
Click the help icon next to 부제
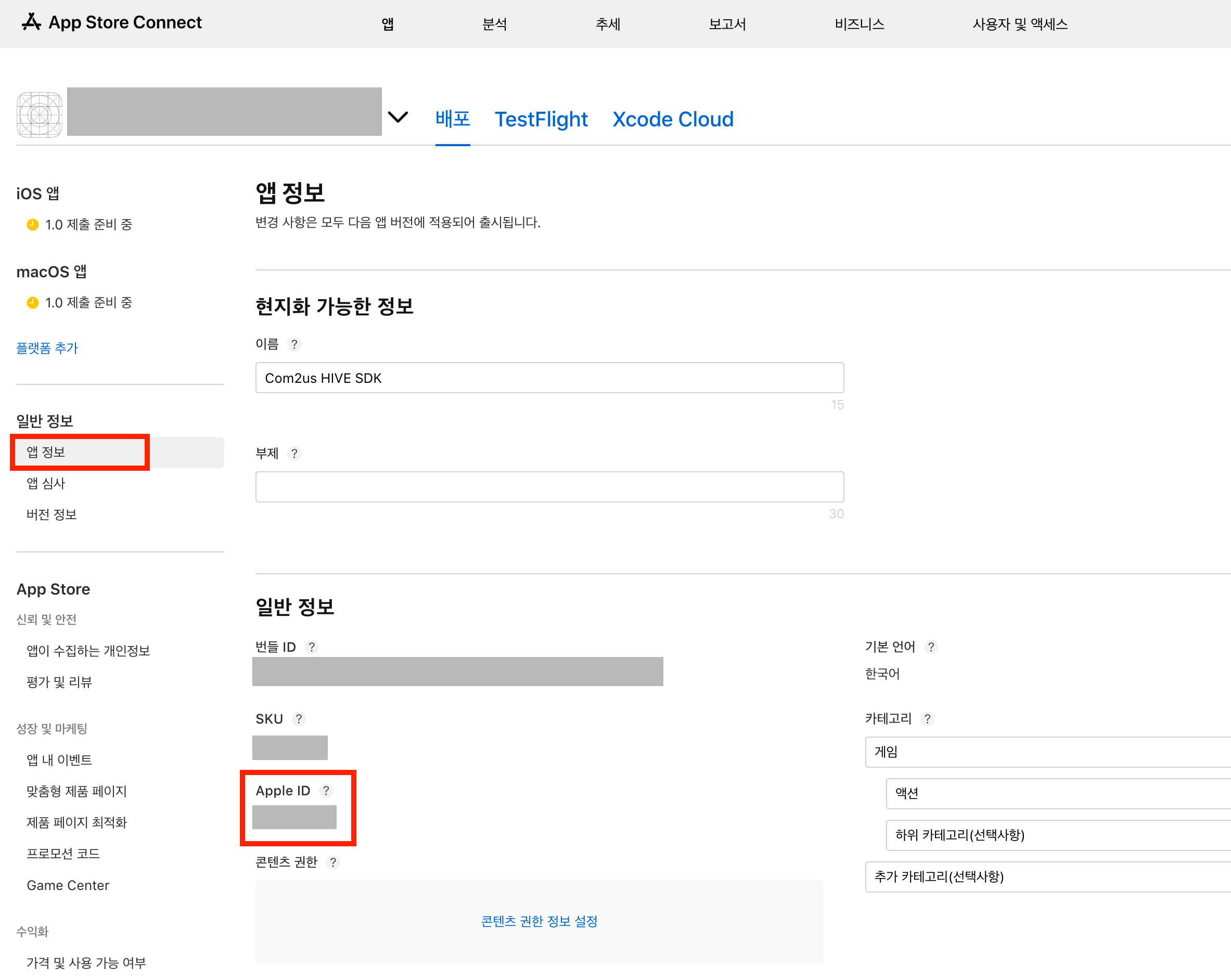pyautogui.click(x=294, y=454)
